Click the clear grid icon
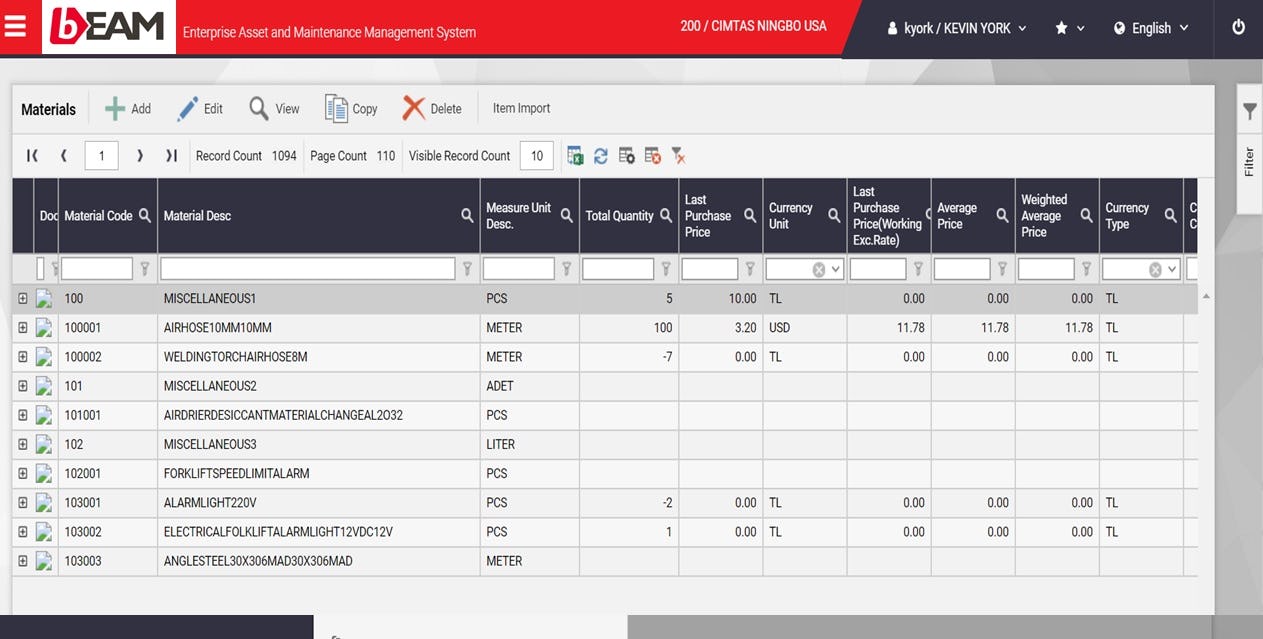The height and width of the screenshot is (639, 1263). [652, 155]
